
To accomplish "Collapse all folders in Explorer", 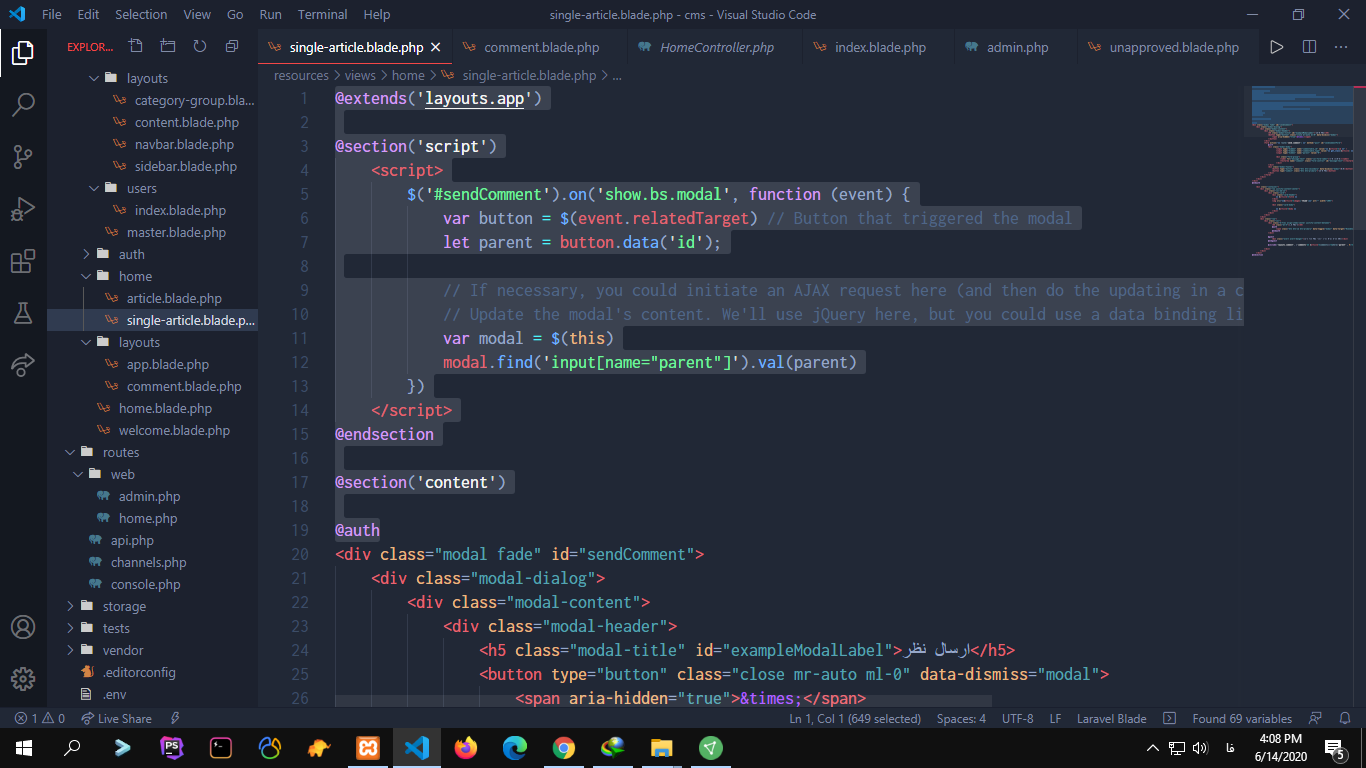I will [x=232, y=46].
